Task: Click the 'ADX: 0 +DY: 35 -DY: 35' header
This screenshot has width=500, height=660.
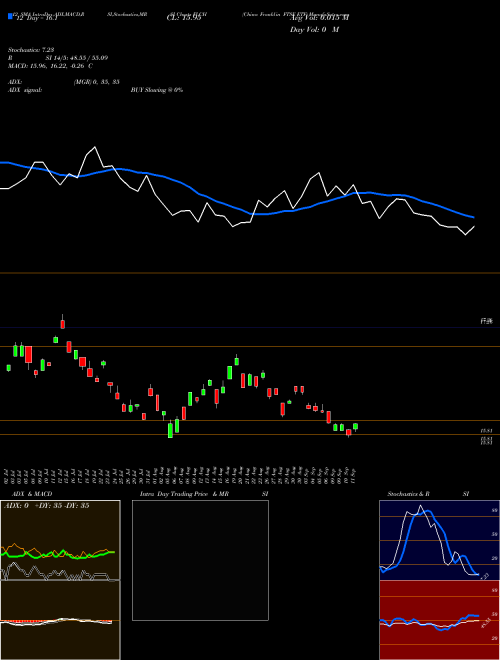Action: point(46,506)
